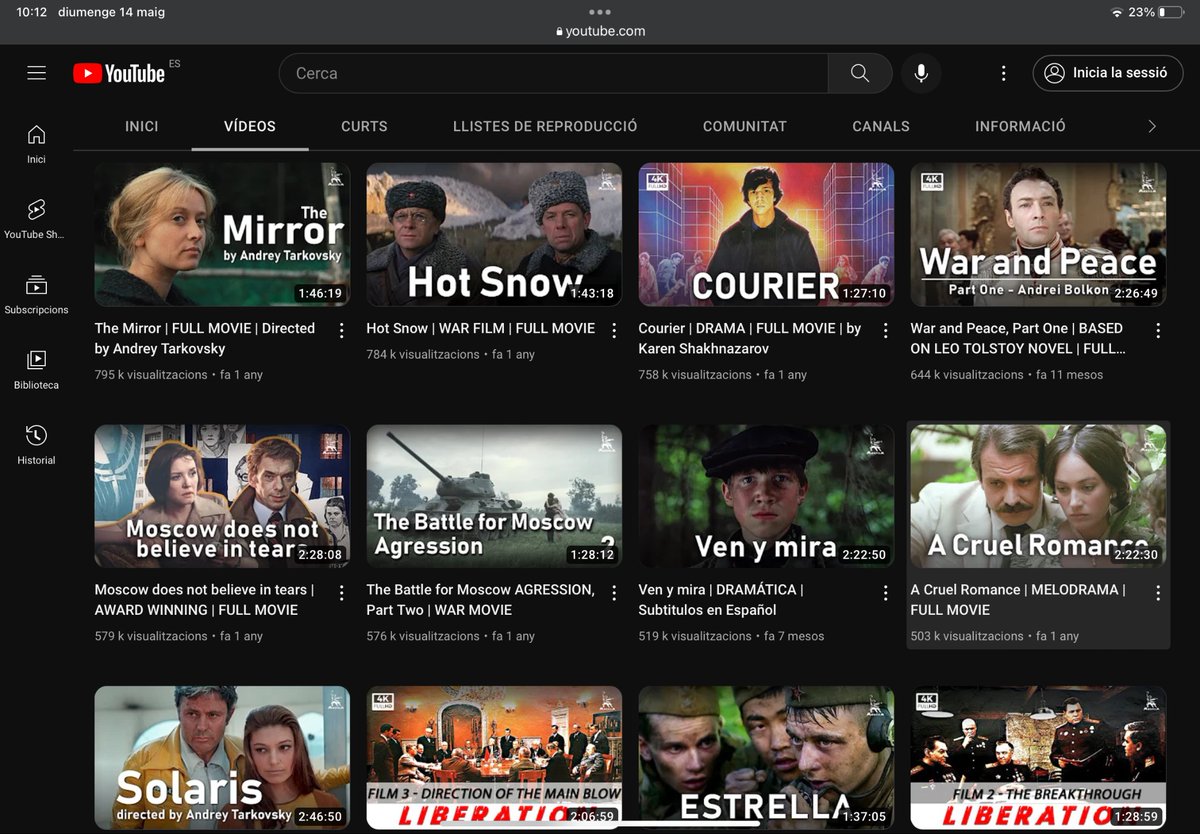Image resolution: width=1200 pixels, height=834 pixels.
Task: Switch to the CURTS tab
Action: (x=364, y=126)
